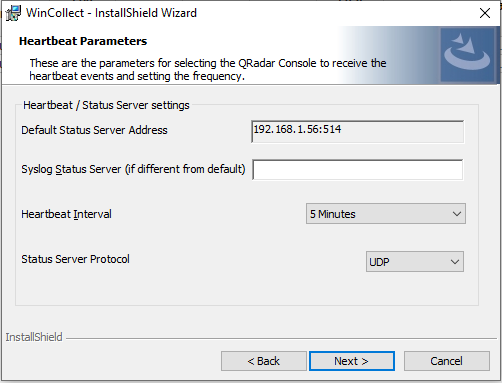The width and height of the screenshot is (502, 383).
Task: Click the Heartbeat Interval label
Action: click(x=66, y=214)
